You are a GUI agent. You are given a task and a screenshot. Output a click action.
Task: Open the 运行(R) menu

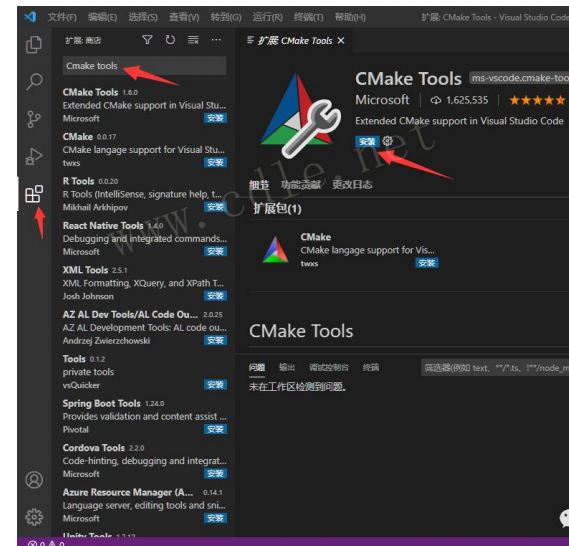(267, 17)
